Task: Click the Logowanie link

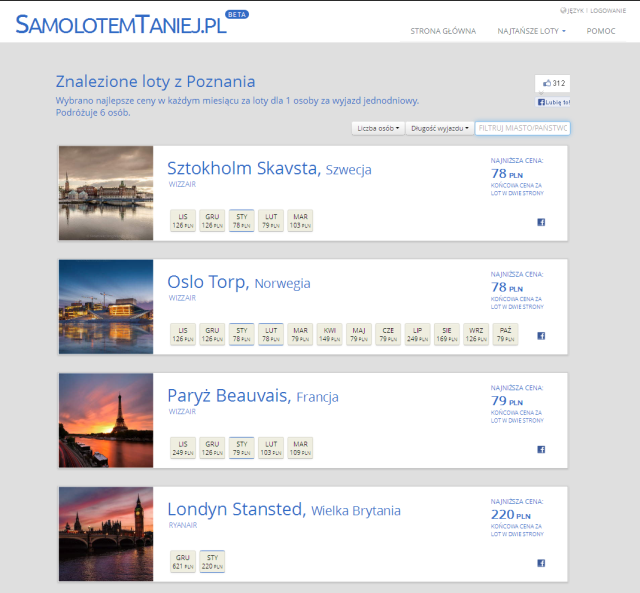Action: point(608,11)
